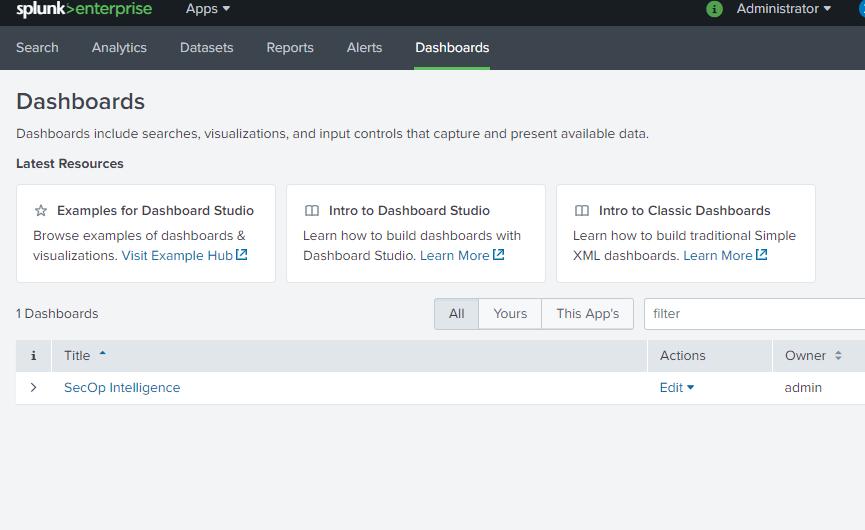Open the Edit actions dropdown for SecOp Intelligence
Image resolution: width=865 pixels, height=530 pixels.
point(677,388)
